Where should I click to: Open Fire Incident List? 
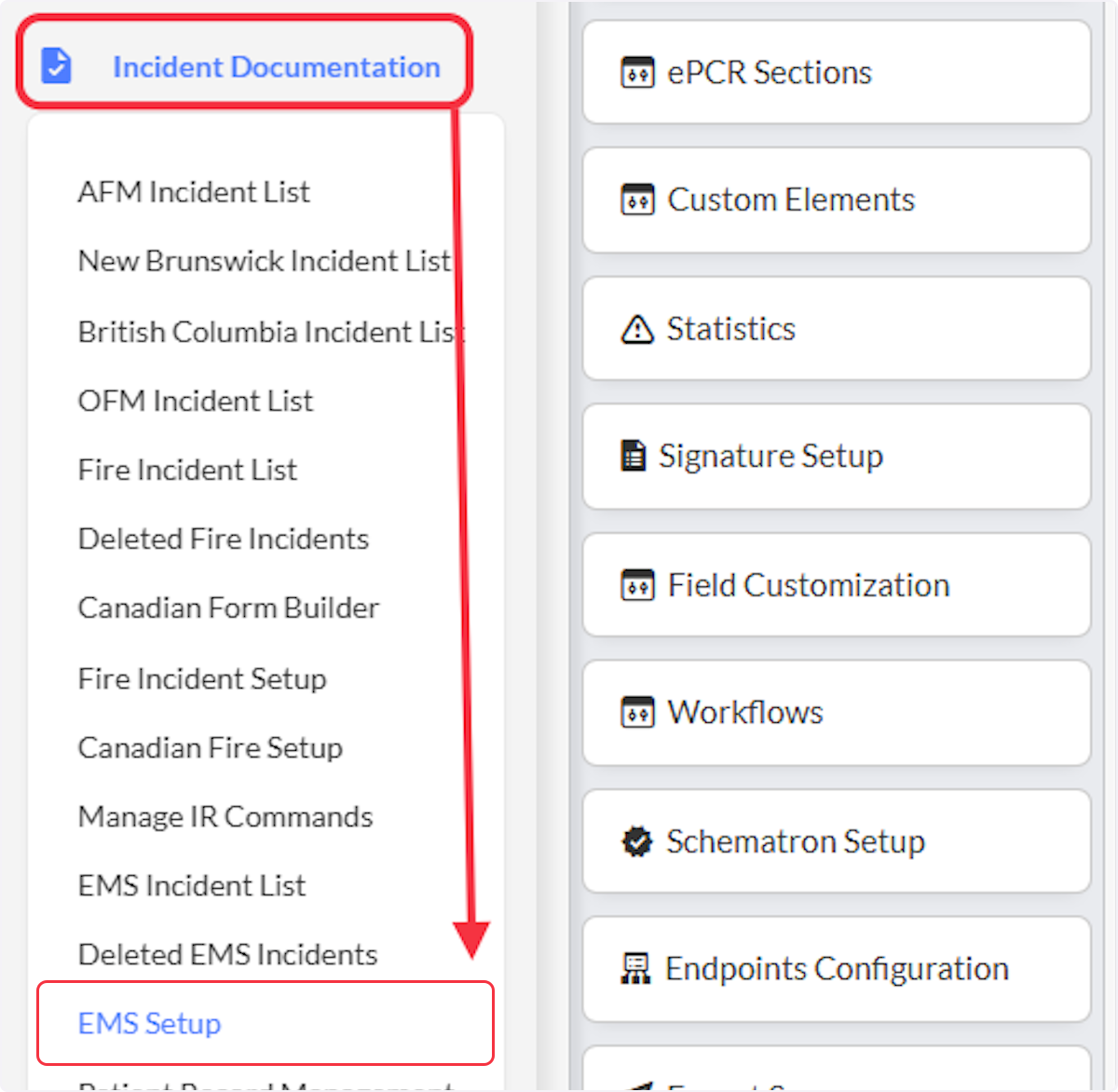coord(187,470)
